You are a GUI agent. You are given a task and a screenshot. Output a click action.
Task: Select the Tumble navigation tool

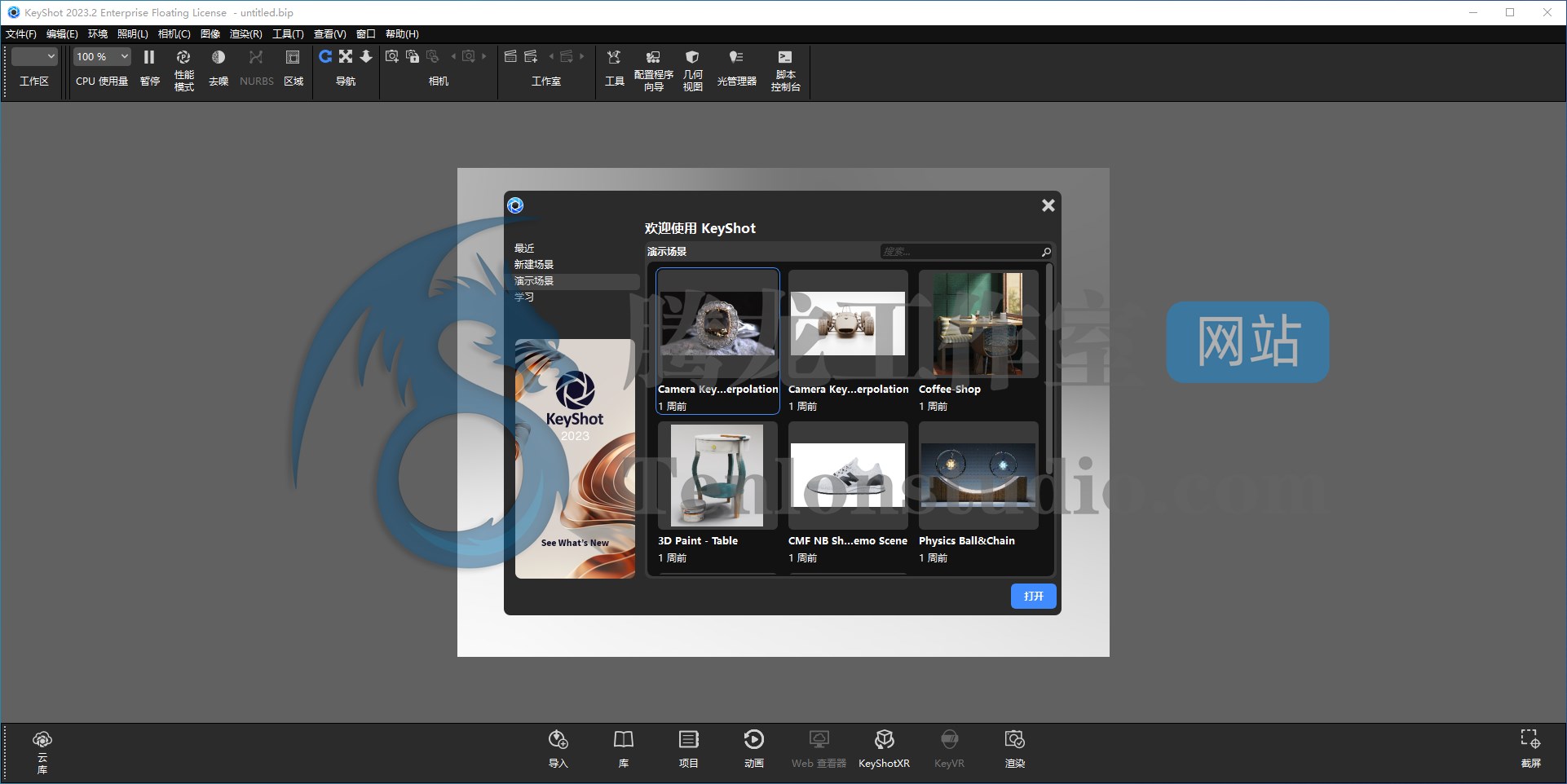(x=325, y=56)
